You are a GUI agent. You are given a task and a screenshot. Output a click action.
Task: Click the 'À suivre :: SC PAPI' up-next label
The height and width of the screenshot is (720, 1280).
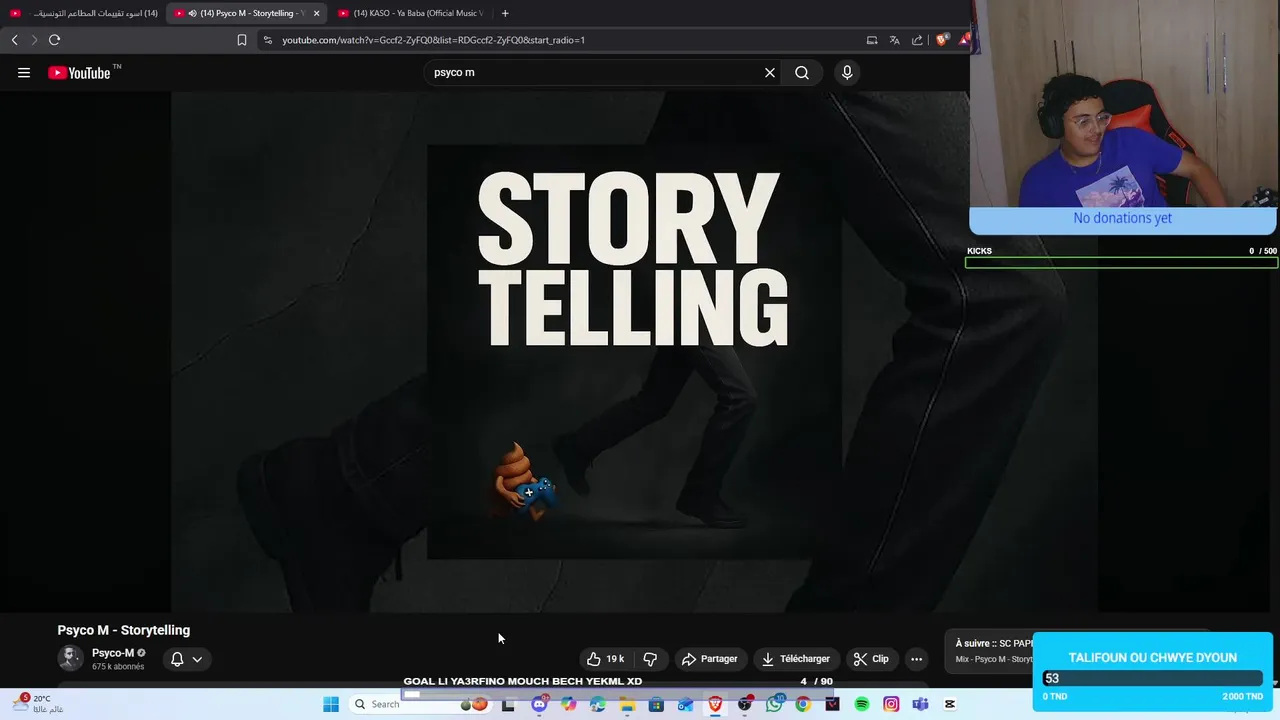pyautogui.click(x=993, y=643)
